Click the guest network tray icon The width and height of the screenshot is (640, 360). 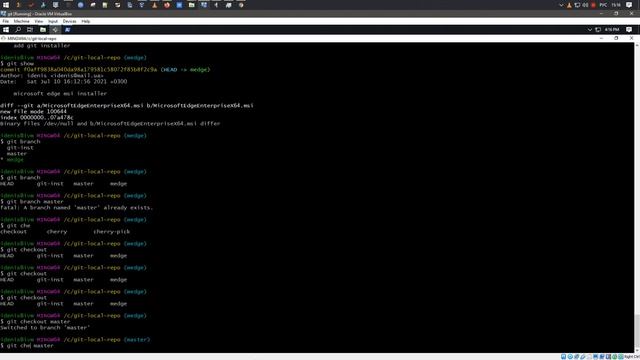(x=598, y=30)
